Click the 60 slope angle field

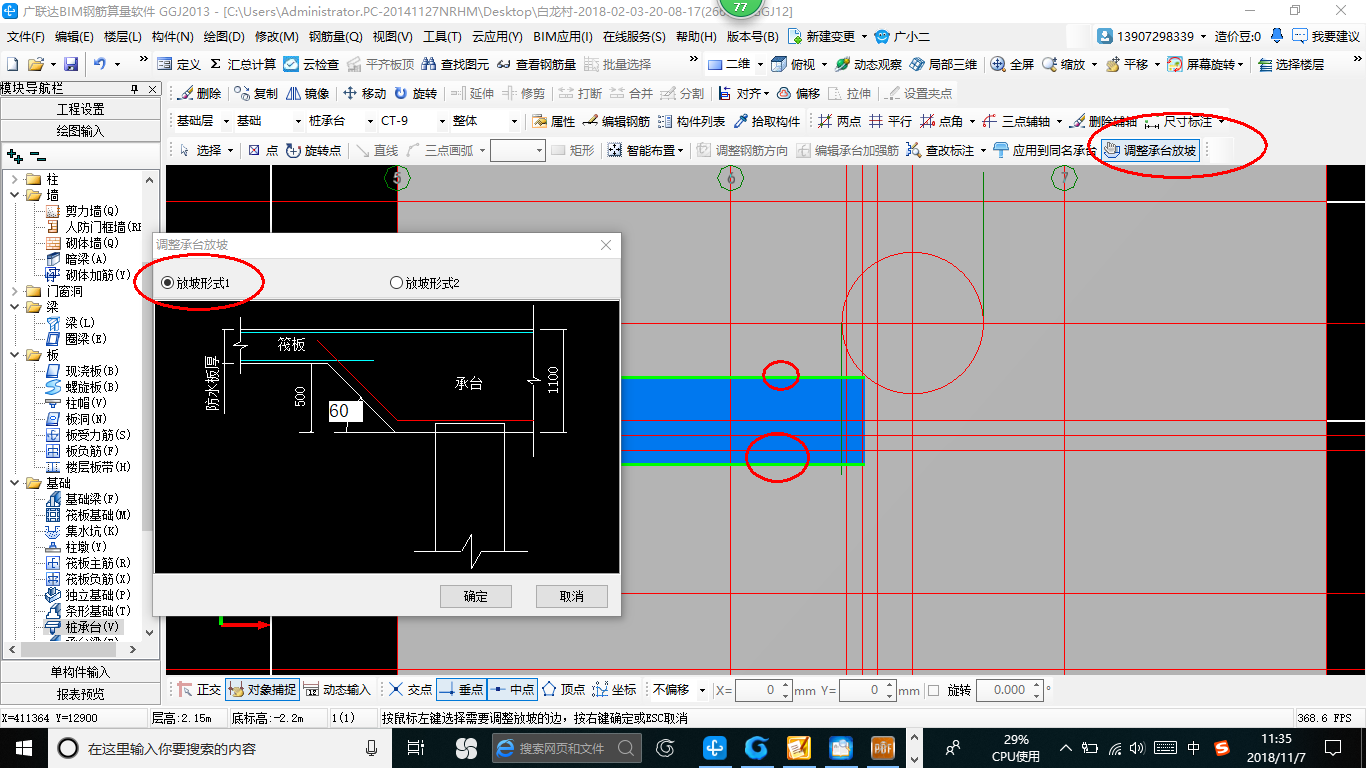(345, 411)
